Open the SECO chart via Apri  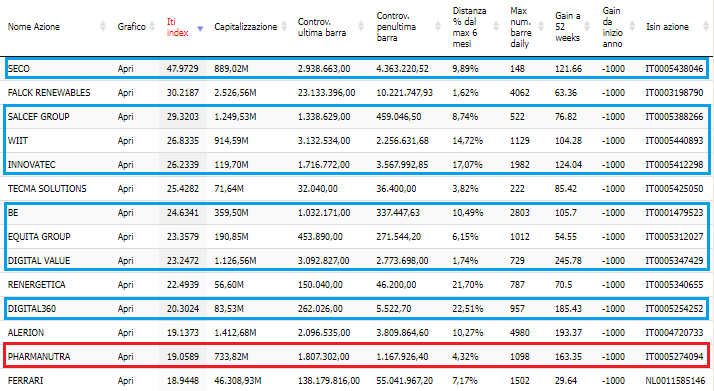(125, 69)
